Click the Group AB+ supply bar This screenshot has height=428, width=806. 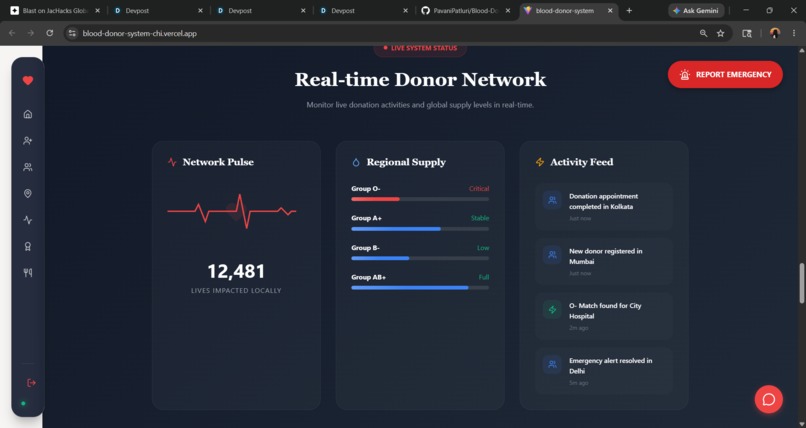coord(420,288)
